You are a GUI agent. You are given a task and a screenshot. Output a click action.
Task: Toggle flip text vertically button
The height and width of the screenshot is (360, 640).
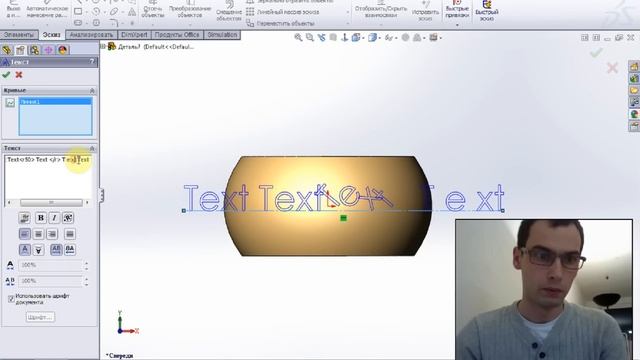[38, 249]
